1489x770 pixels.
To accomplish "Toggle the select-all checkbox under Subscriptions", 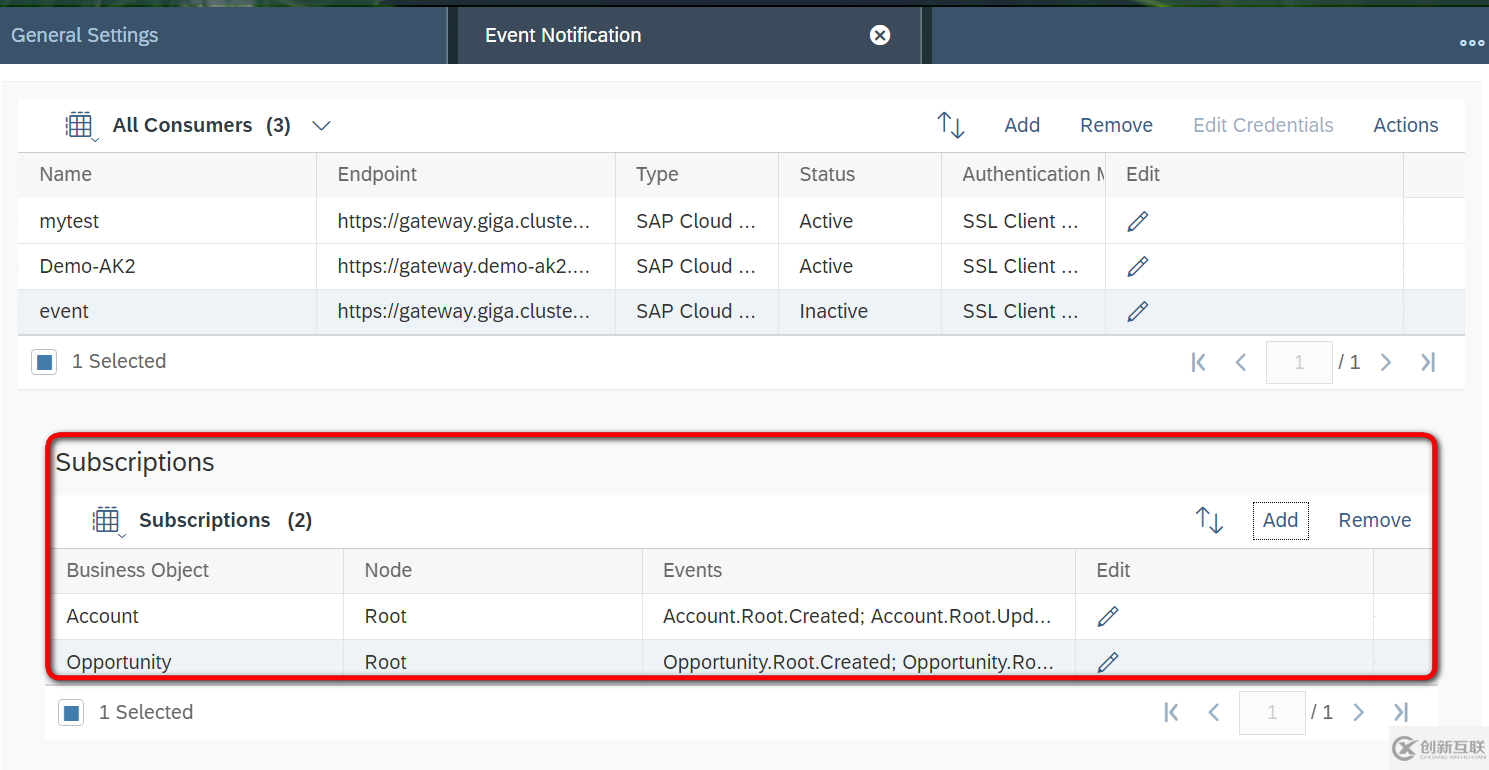I will [71, 712].
